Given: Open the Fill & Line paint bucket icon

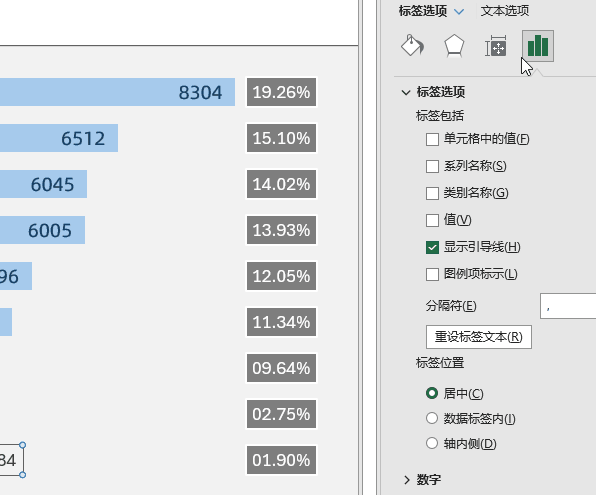Looking at the screenshot, I should click(413, 46).
